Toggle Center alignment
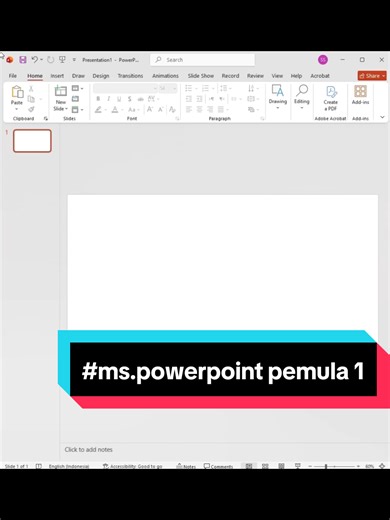Viewport: 390px width, 520px height. (x=199, y=109)
